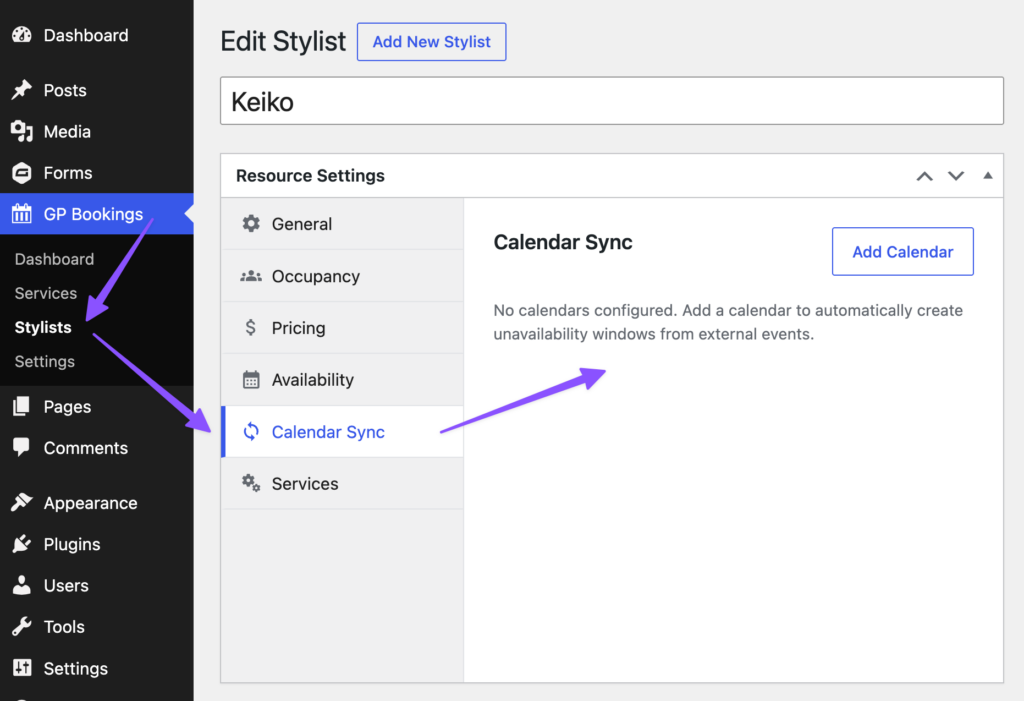Click the Availability calendar icon
This screenshot has width=1024, height=701.
coord(251,380)
